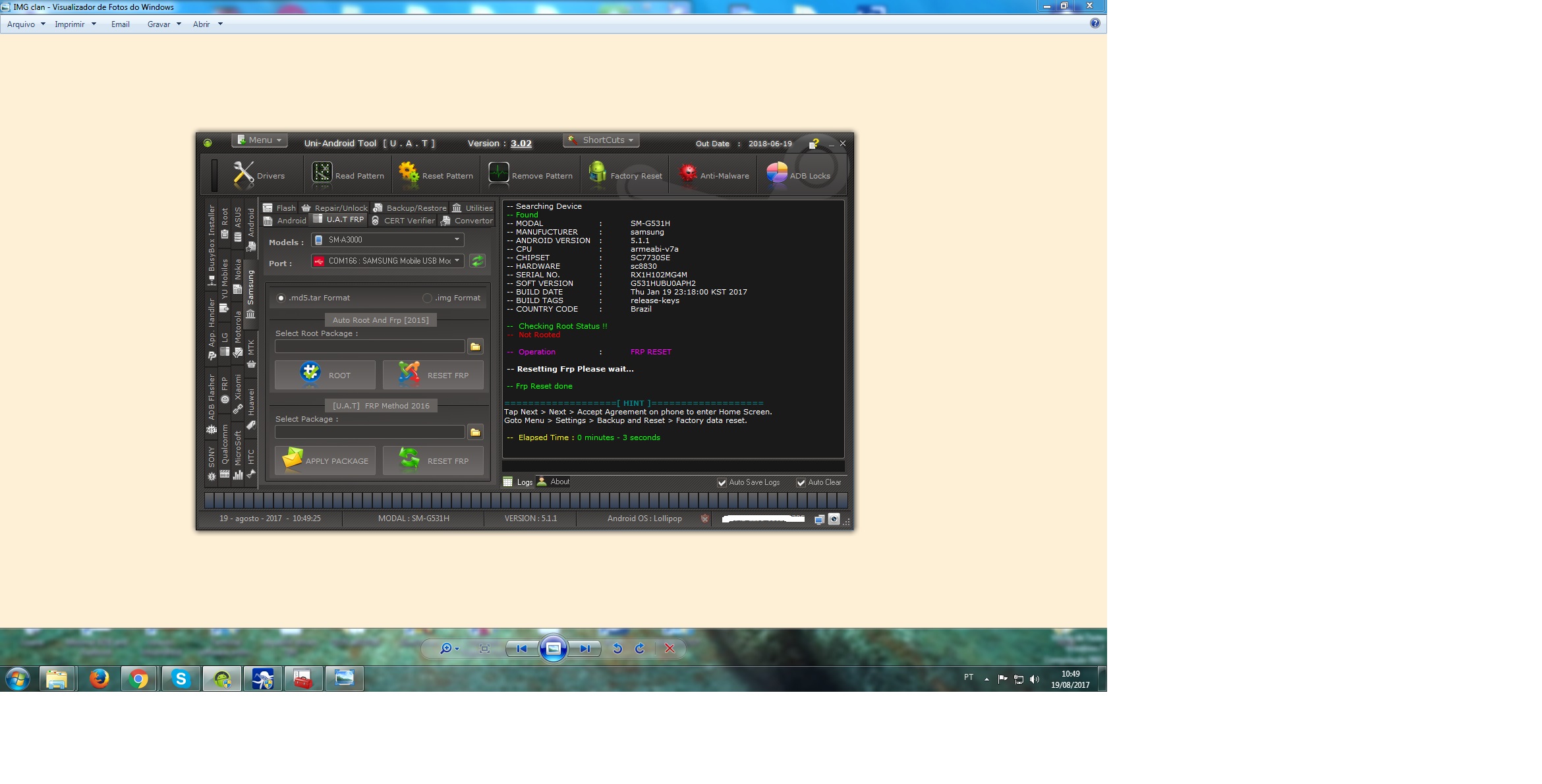Click the Email menu item
The height and width of the screenshot is (784, 1542).
point(121,24)
